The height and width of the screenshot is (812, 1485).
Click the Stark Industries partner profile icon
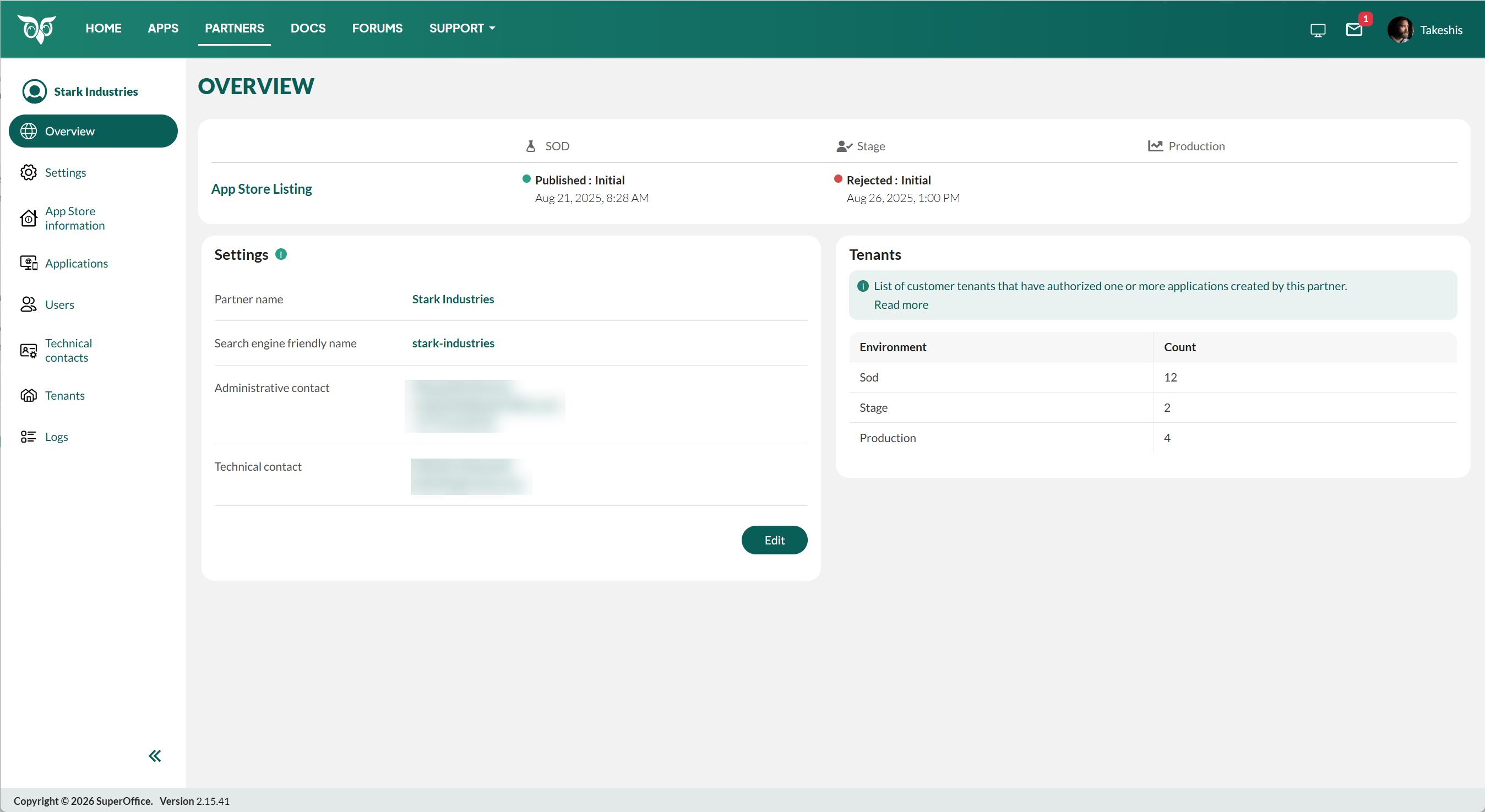click(34, 91)
